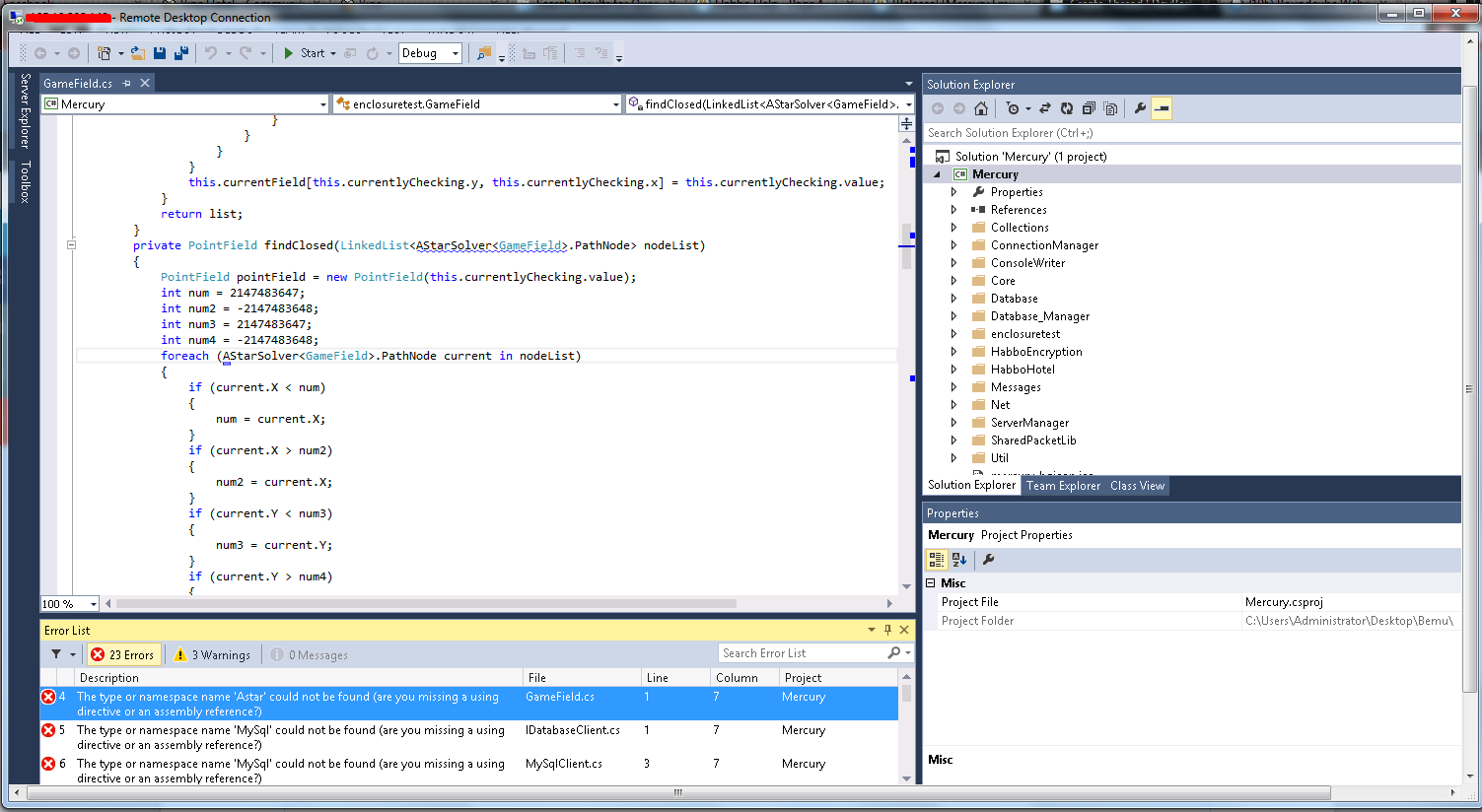Screen dimensions: 1482x812
Task: Click the Search Error List field
Action: click(802, 653)
